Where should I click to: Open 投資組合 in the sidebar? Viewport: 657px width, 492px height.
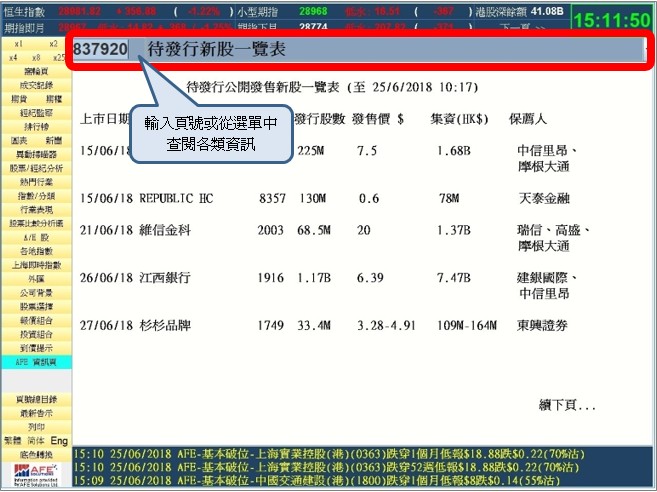pos(36,334)
